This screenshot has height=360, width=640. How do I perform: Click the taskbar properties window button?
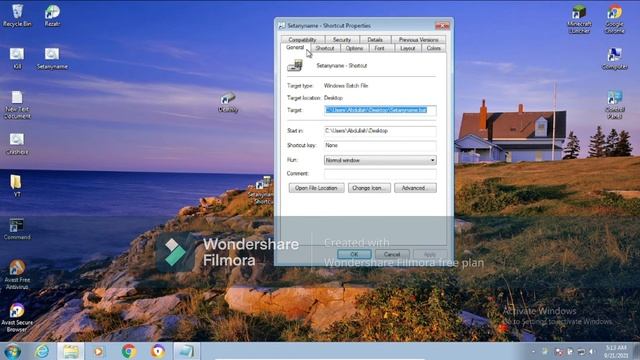pyautogui.click(x=187, y=351)
